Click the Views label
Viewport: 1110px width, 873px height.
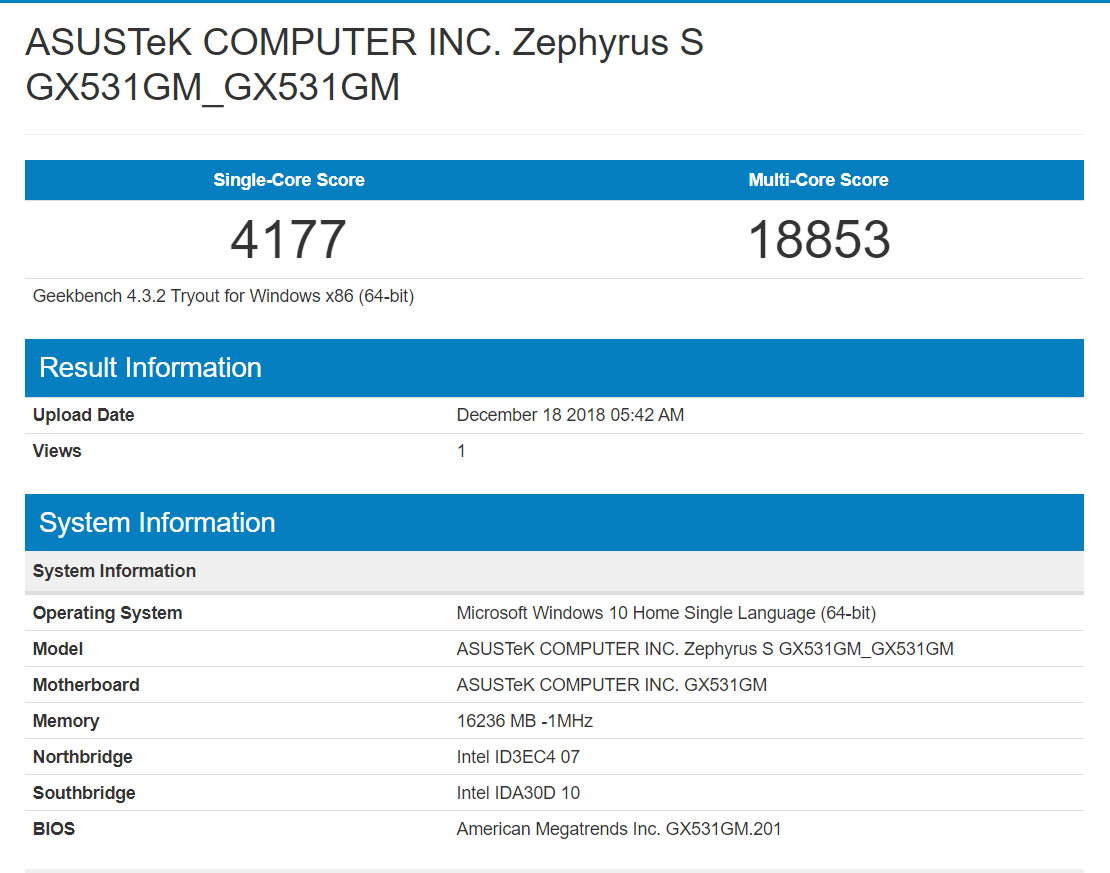57,451
